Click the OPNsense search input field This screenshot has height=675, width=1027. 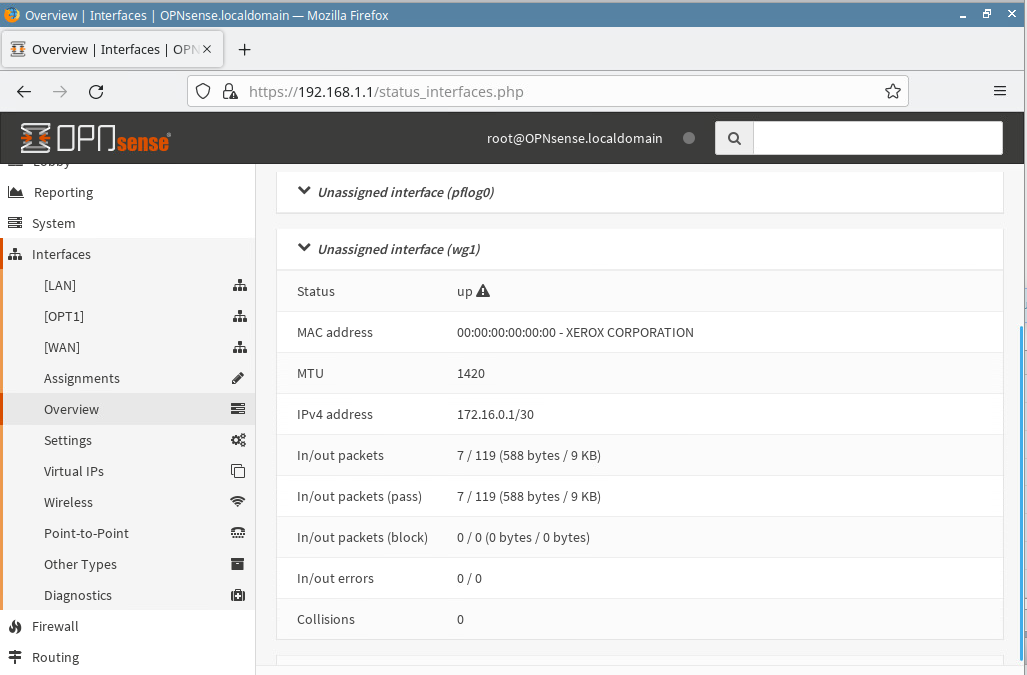pyautogui.click(x=877, y=138)
